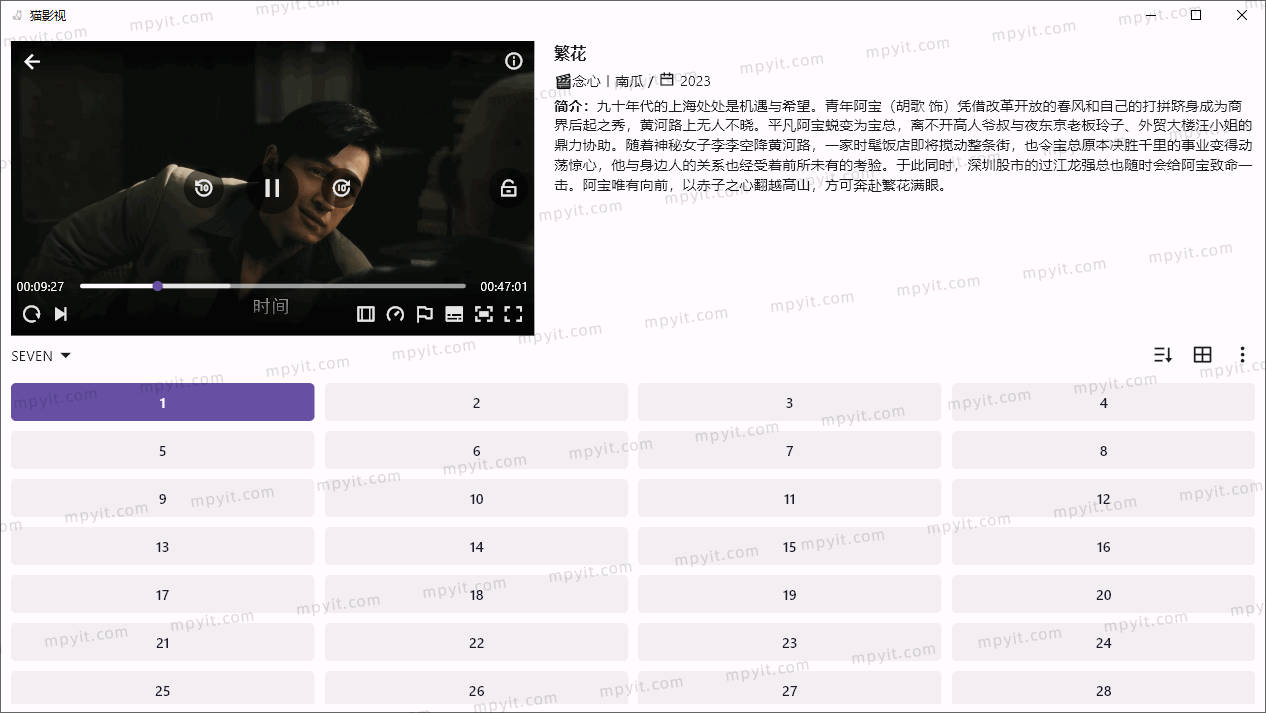Select episode 7

pos(790,450)
